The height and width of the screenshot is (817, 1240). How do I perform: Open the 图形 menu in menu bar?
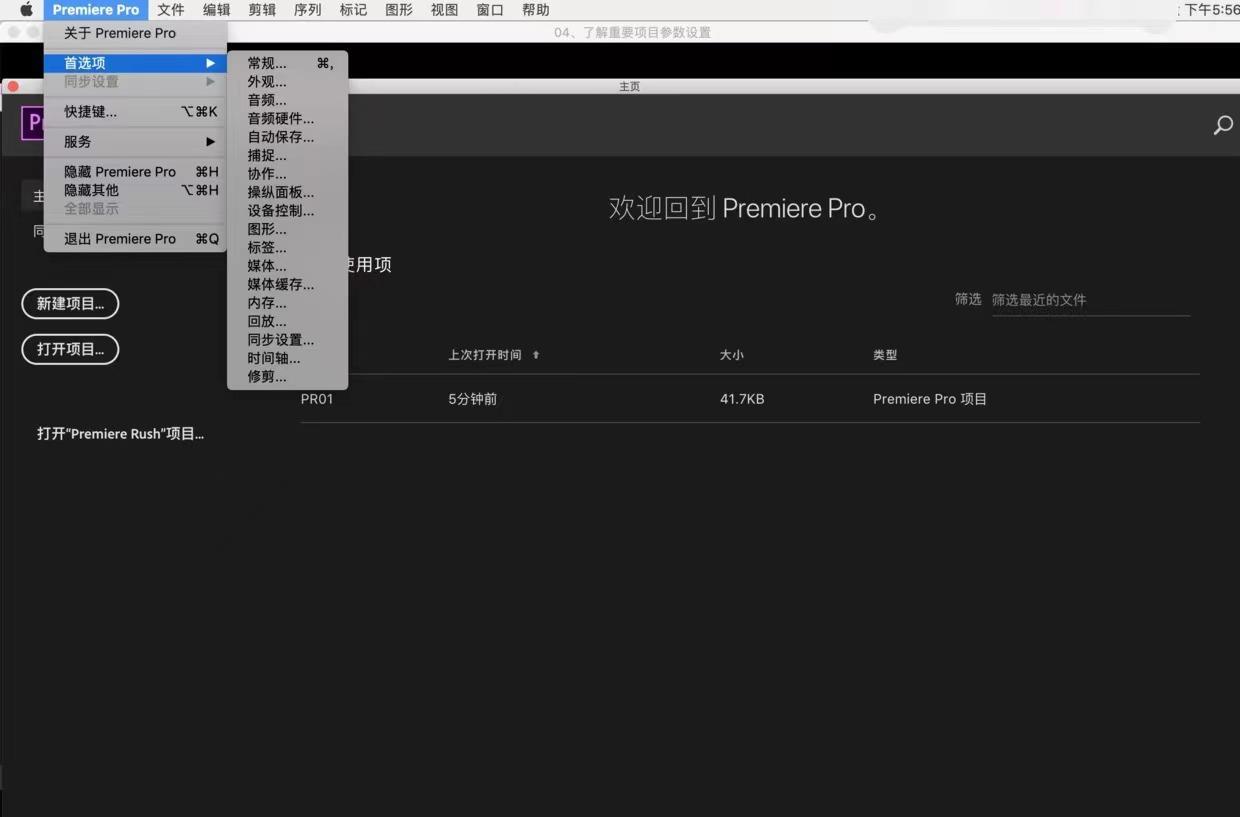pos(399,10)
